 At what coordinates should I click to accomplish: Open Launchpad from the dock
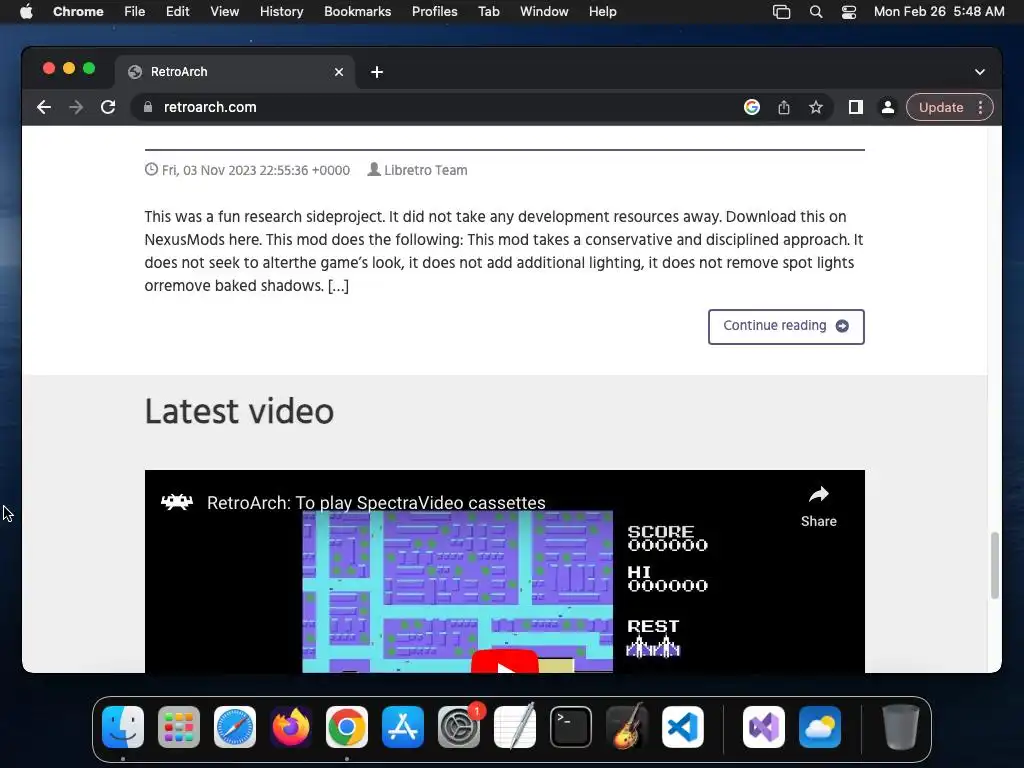tap(178, 727)
